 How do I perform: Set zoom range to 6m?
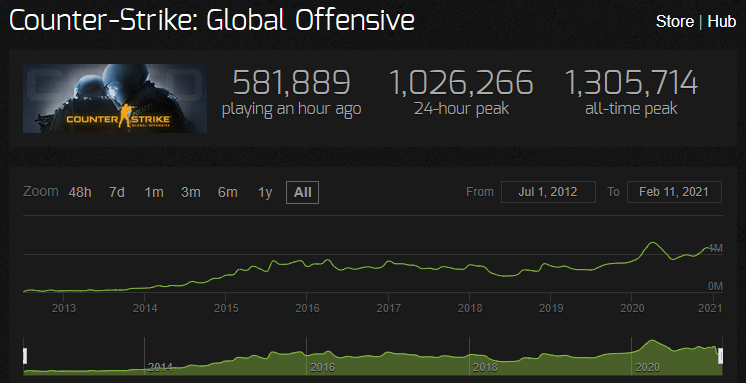(x=228, y=193)
